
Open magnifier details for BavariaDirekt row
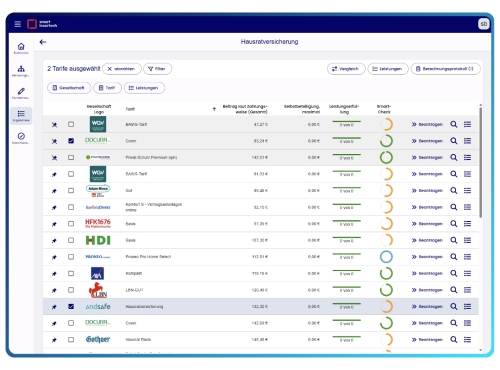[x=453, y=207]
